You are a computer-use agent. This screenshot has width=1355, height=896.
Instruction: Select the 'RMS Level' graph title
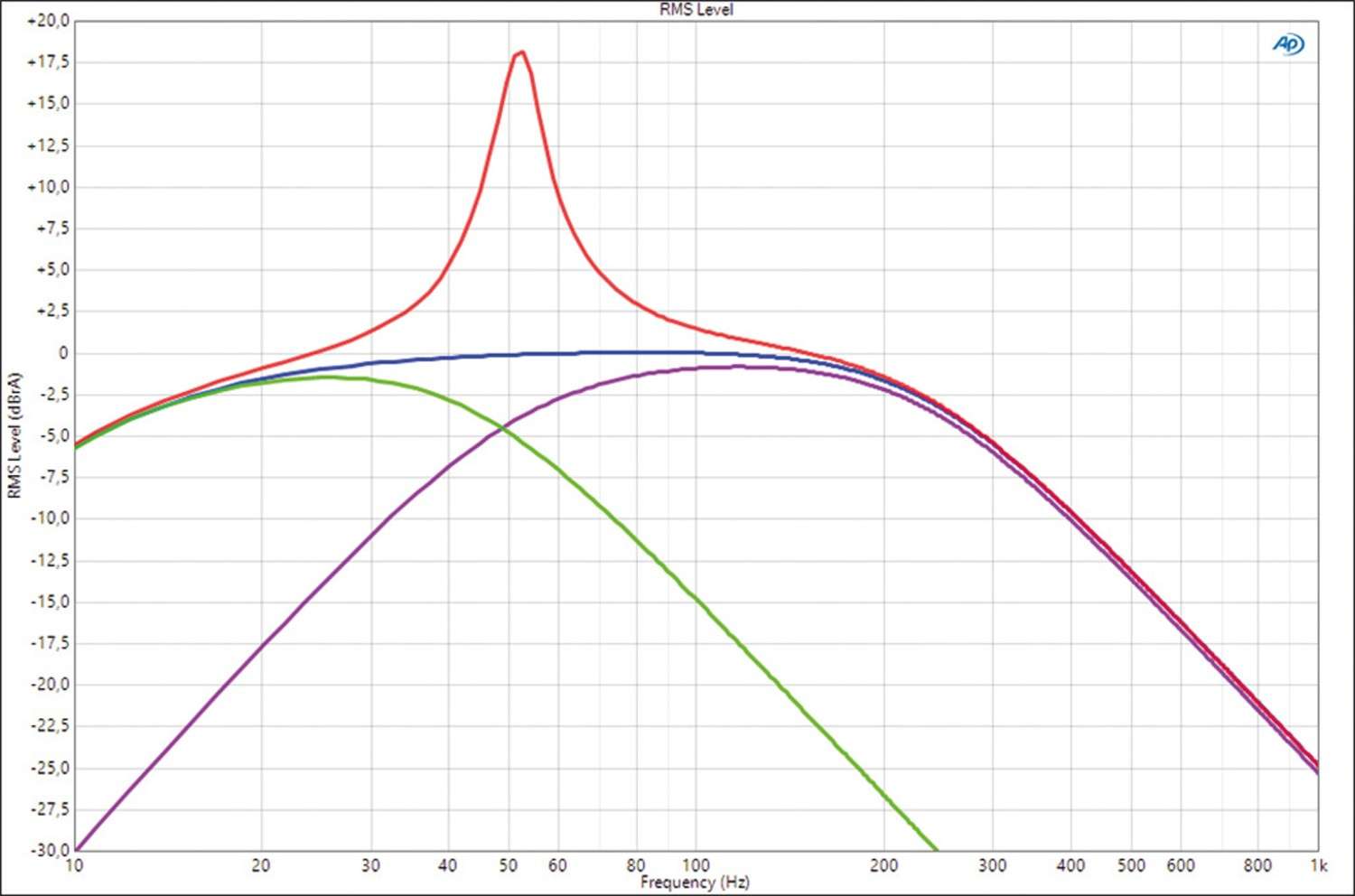pos(696,10)
